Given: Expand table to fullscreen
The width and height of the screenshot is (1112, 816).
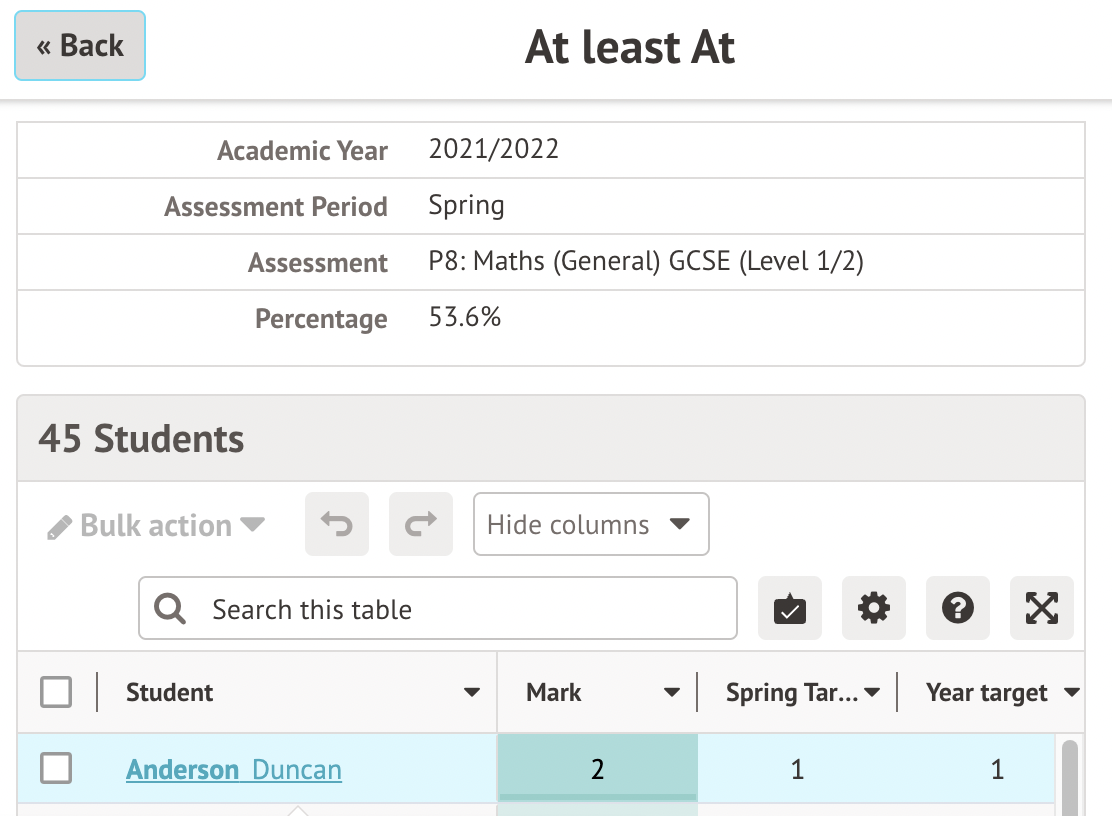Looking at the screenshot, I should pos(1042,608).
